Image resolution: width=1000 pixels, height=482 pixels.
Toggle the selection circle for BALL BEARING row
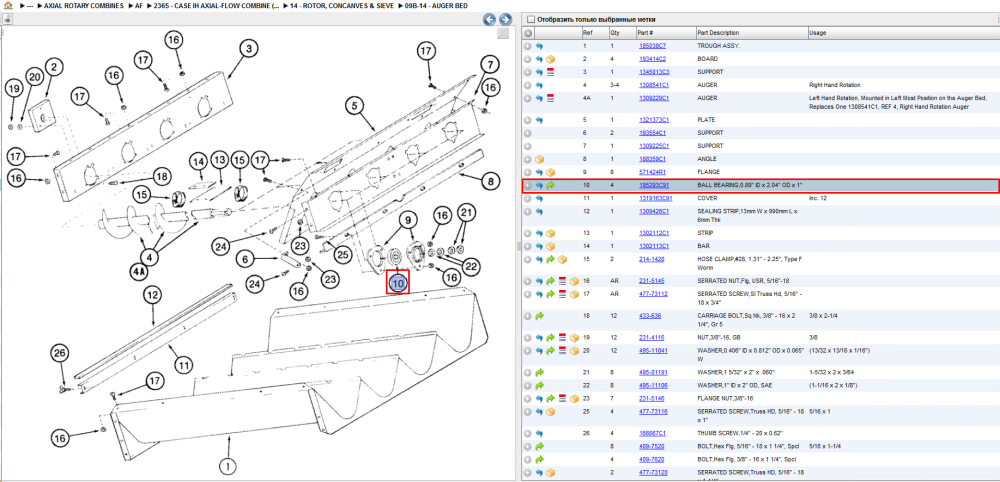(527, 186)
